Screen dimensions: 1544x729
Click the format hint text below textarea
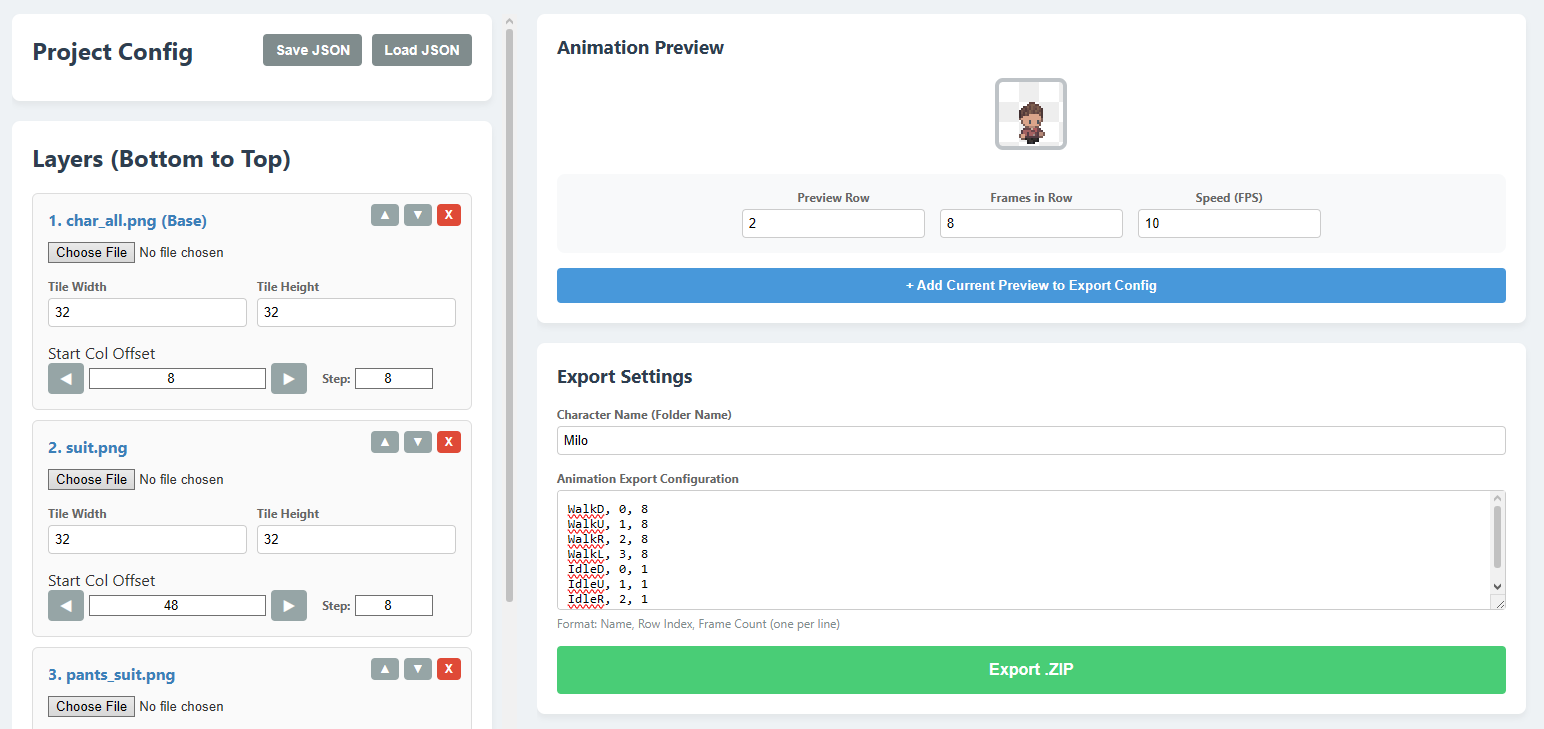point(698,624)
